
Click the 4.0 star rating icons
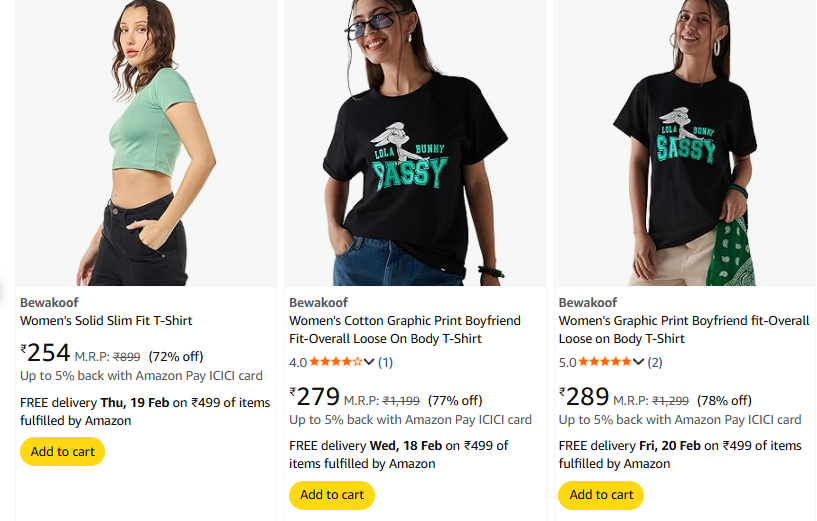(x=336, y=362)
